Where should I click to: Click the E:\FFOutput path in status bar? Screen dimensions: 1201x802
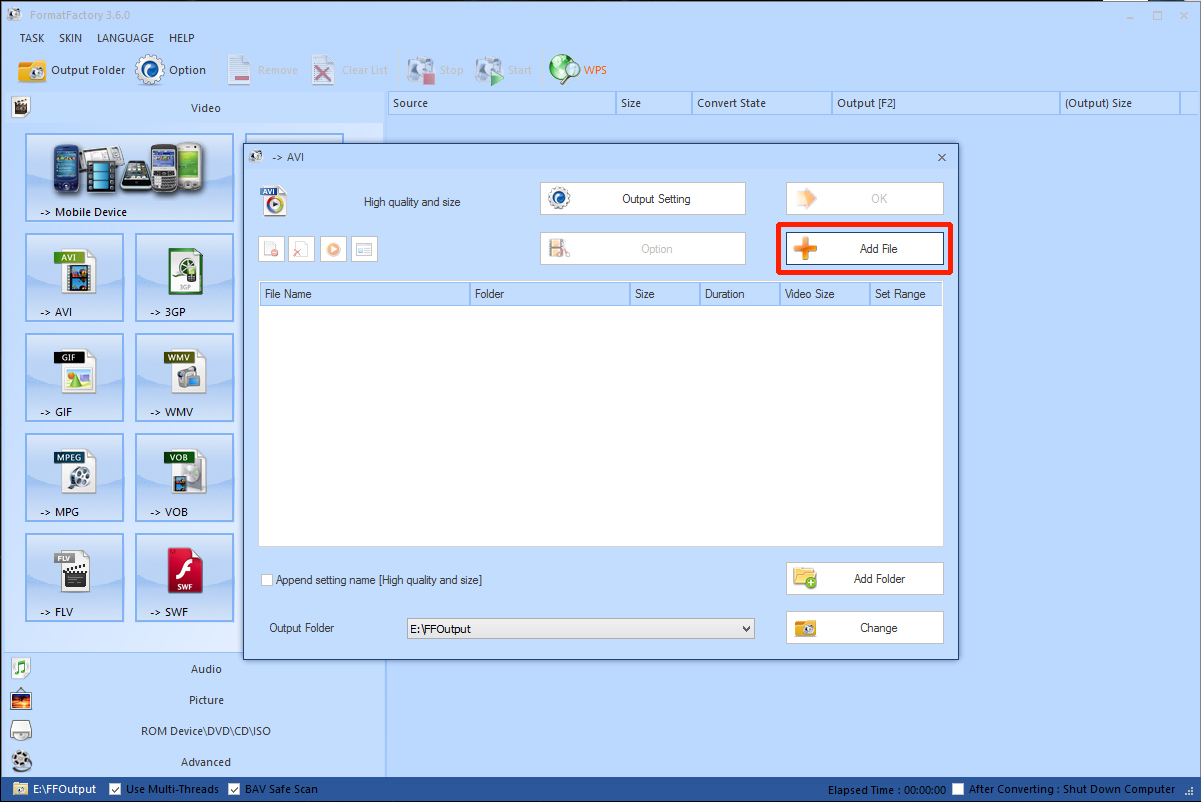pyautogui.click(x=65, y=789)
